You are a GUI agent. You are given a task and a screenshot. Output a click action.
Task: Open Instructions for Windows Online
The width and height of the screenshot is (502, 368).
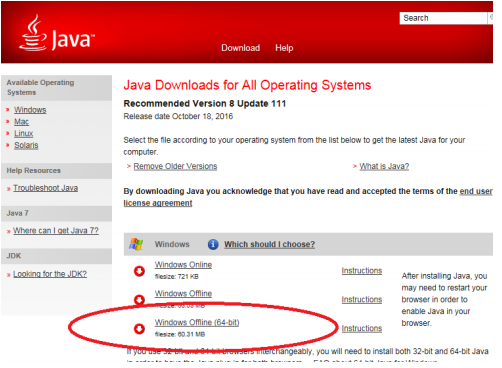[x=362, y=271]
